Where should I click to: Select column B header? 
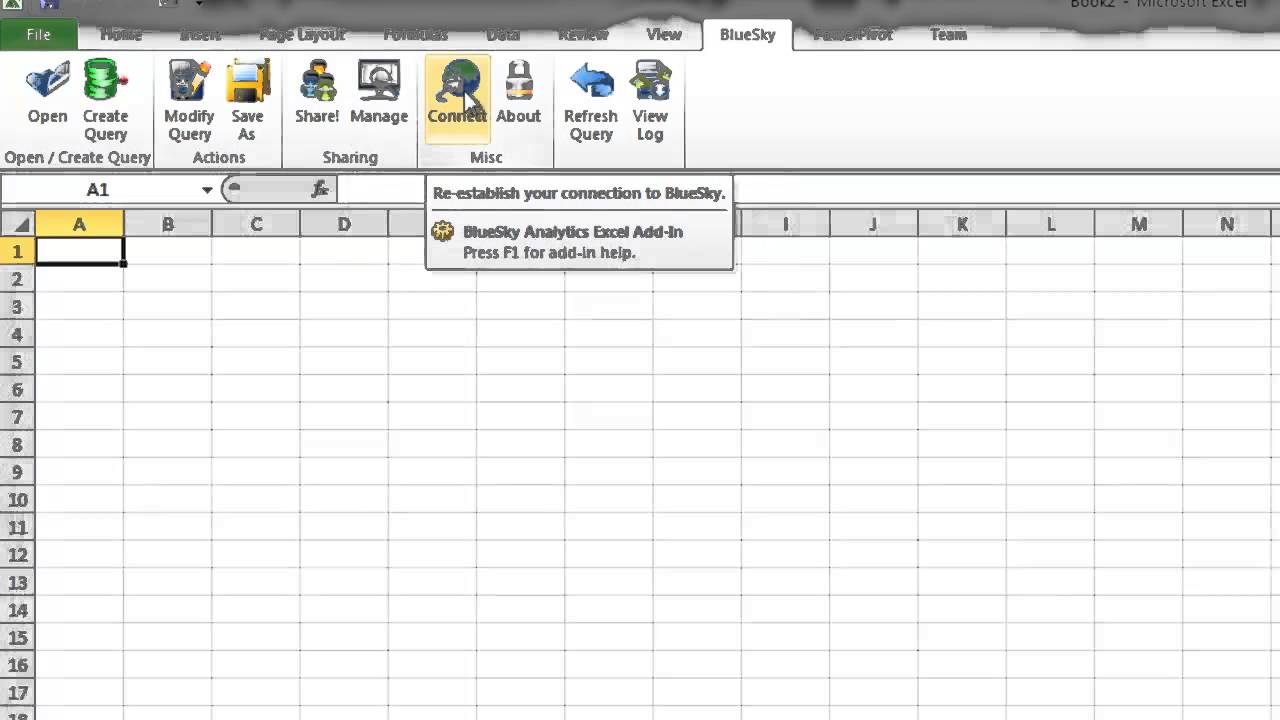168,224
